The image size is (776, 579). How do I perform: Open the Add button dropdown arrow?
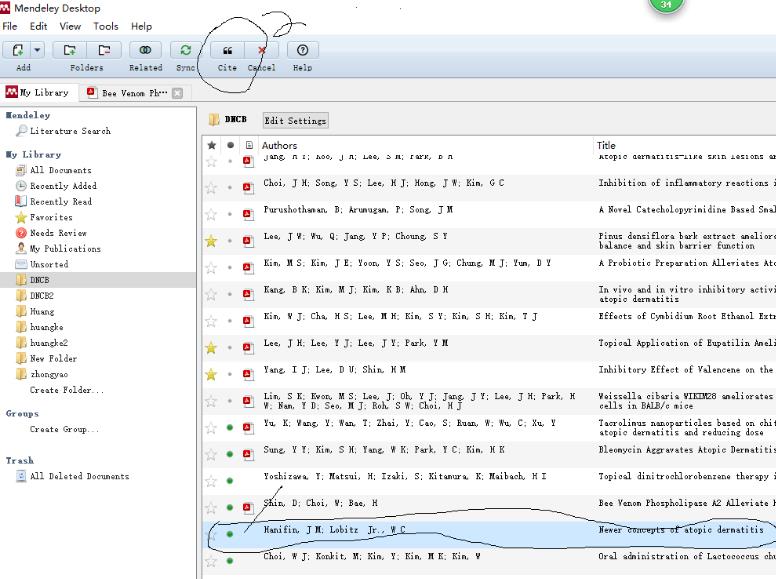pyautogui.click(x=38, y=50)
